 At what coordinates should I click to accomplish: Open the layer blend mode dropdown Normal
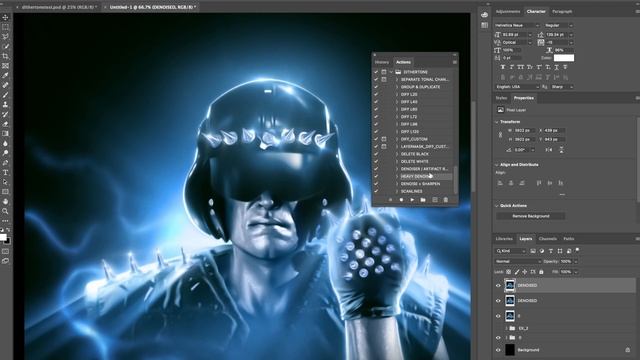coord(518,261)
